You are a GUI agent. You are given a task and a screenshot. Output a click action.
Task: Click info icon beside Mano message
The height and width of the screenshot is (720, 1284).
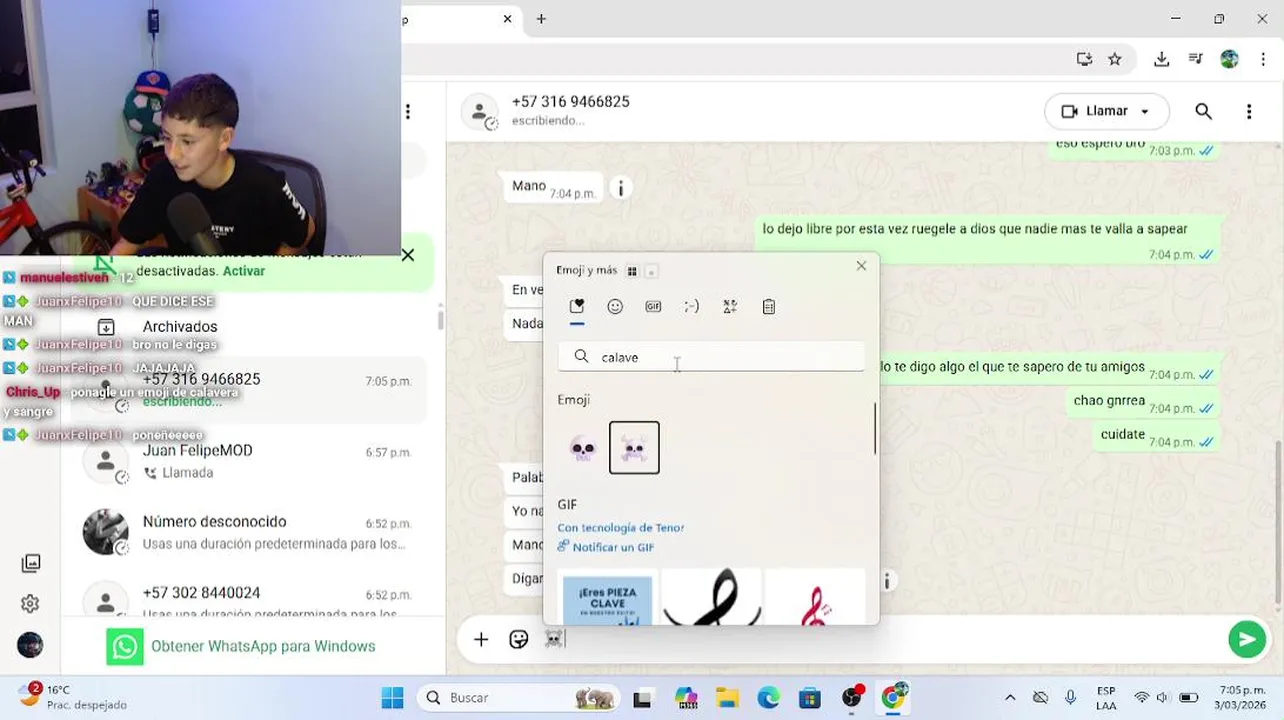click(621, 188)
